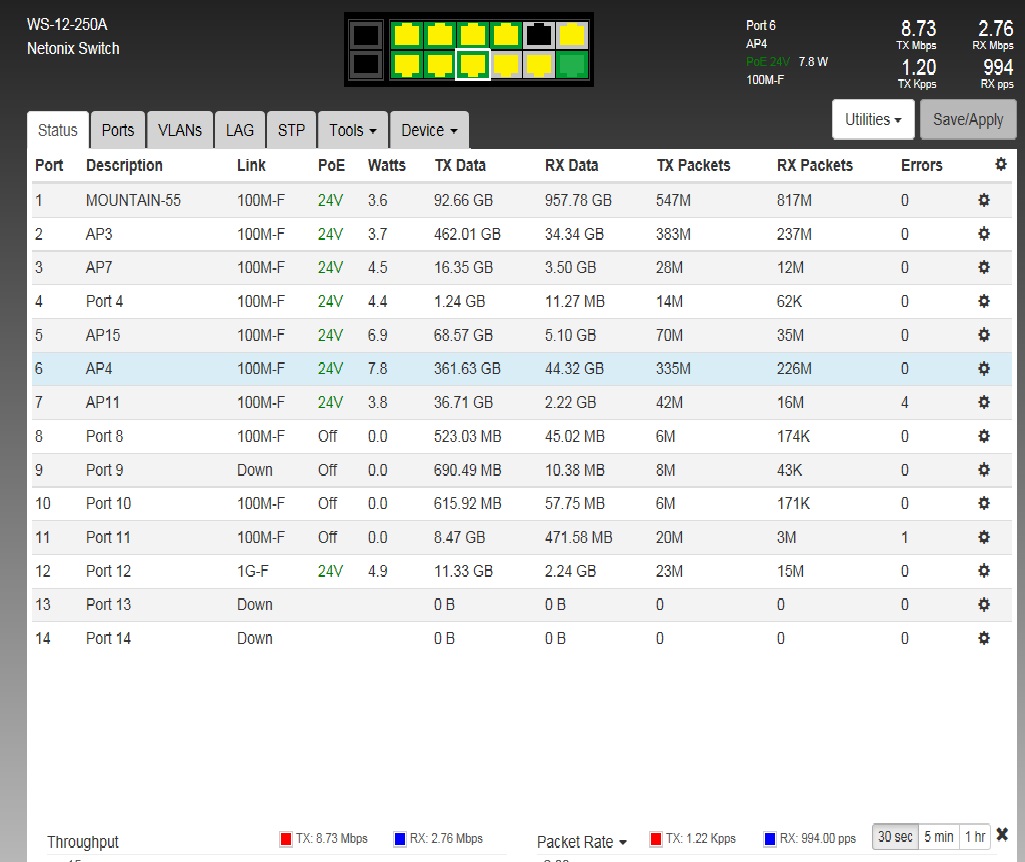Switch to the VLANs tab
The height and width of the screenshot is (862, 1025).
[179, 130]
